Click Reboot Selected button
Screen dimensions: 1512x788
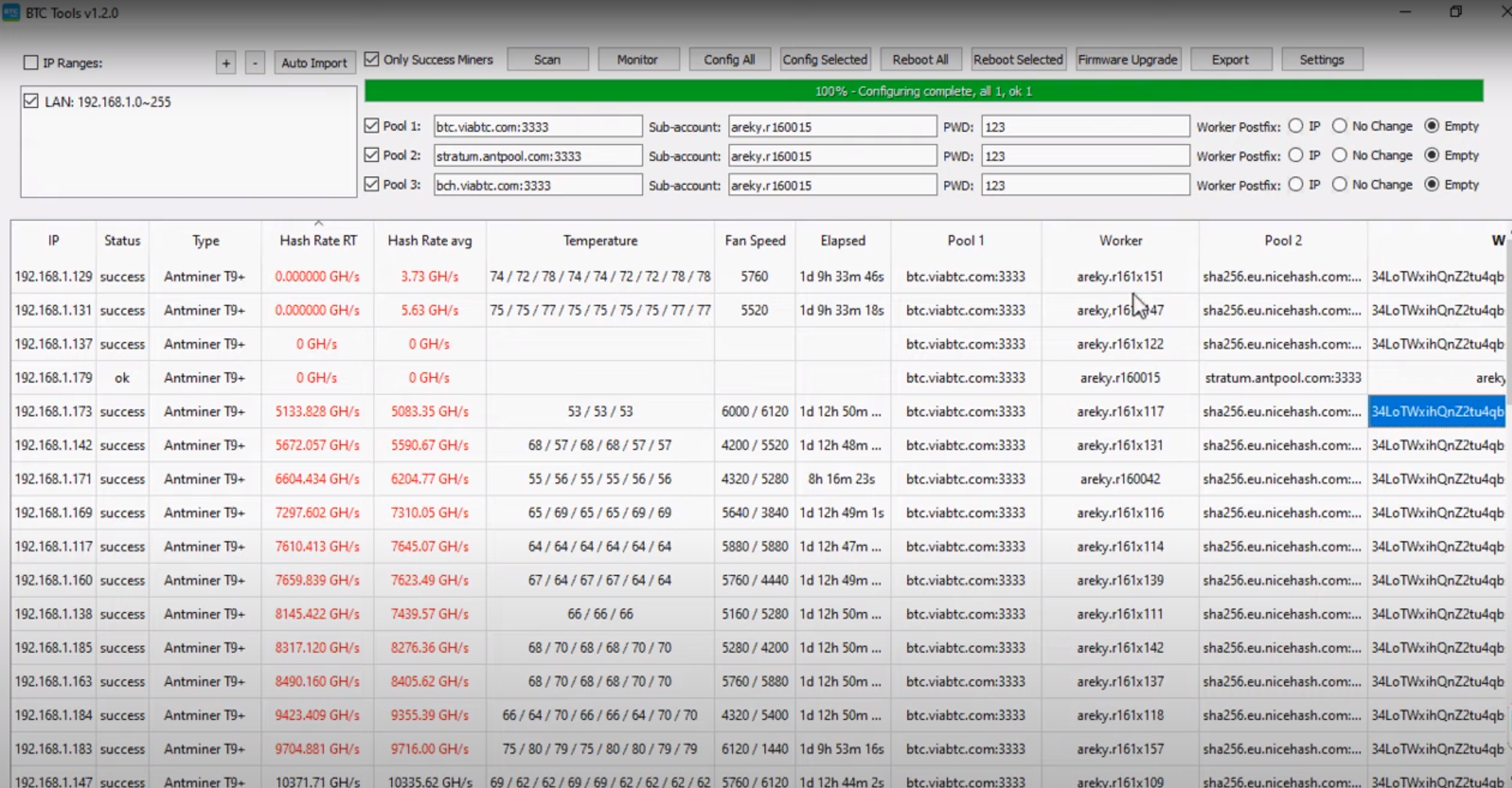tap(1018, 60)
